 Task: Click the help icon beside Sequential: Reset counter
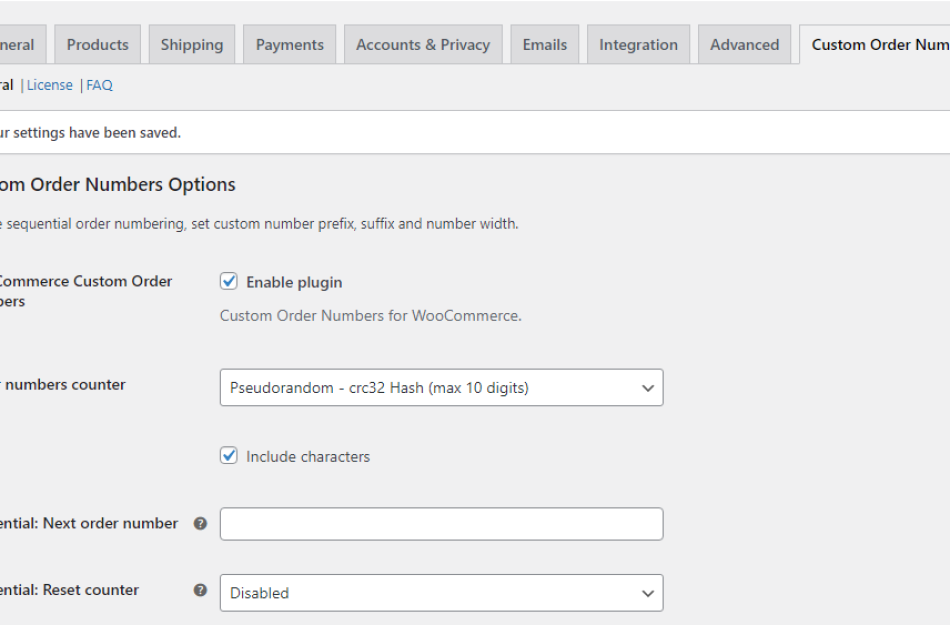201,590
